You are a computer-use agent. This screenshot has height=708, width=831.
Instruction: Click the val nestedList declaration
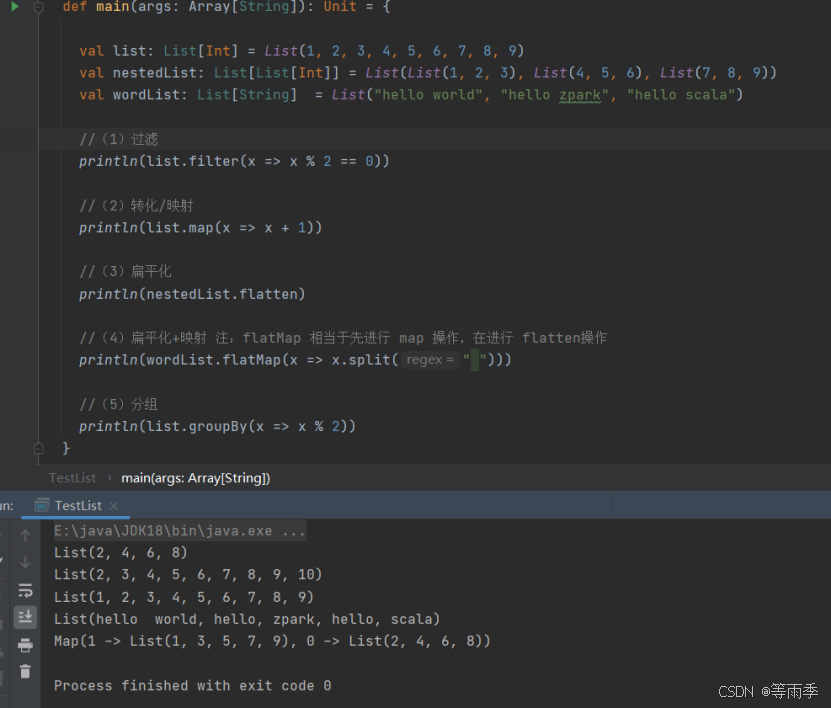point(428,73)
